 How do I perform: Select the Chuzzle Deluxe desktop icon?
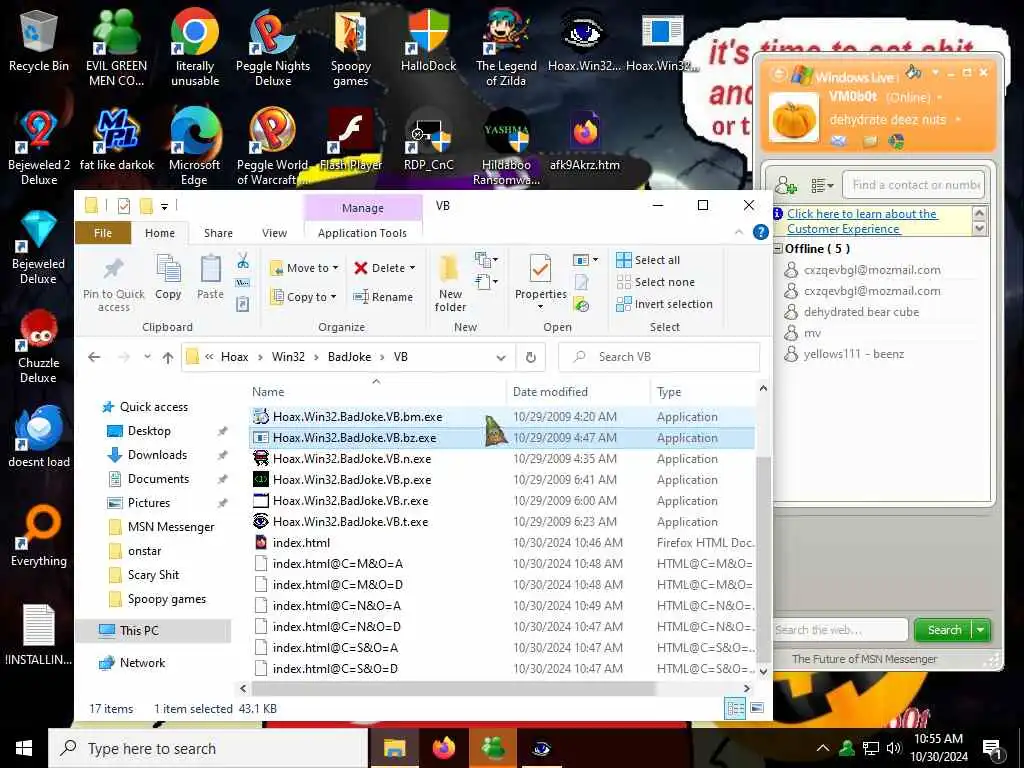(39, 346)
